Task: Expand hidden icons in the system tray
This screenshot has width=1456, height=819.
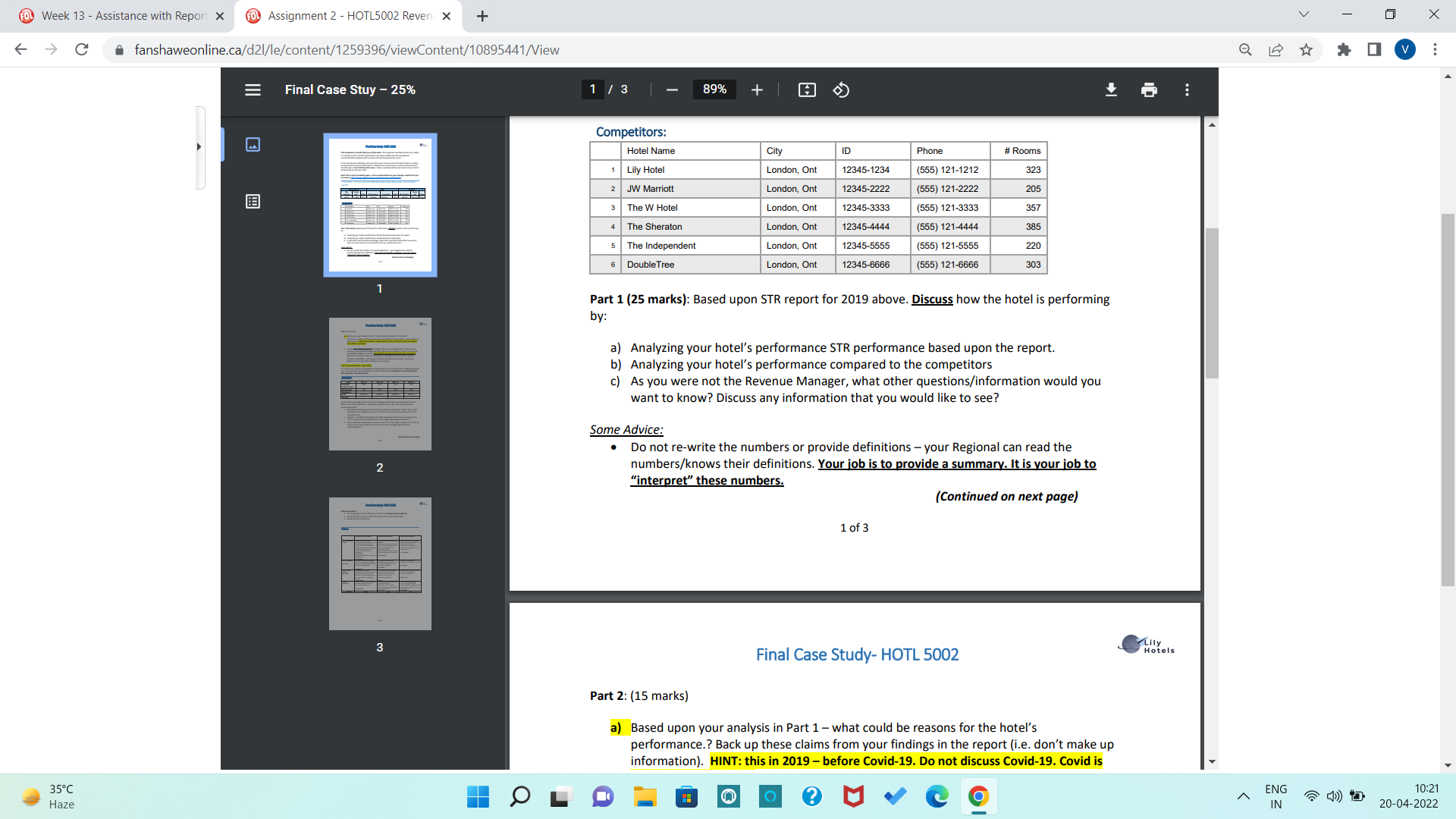Action: pyautogui.click(x=1244, y=796)
